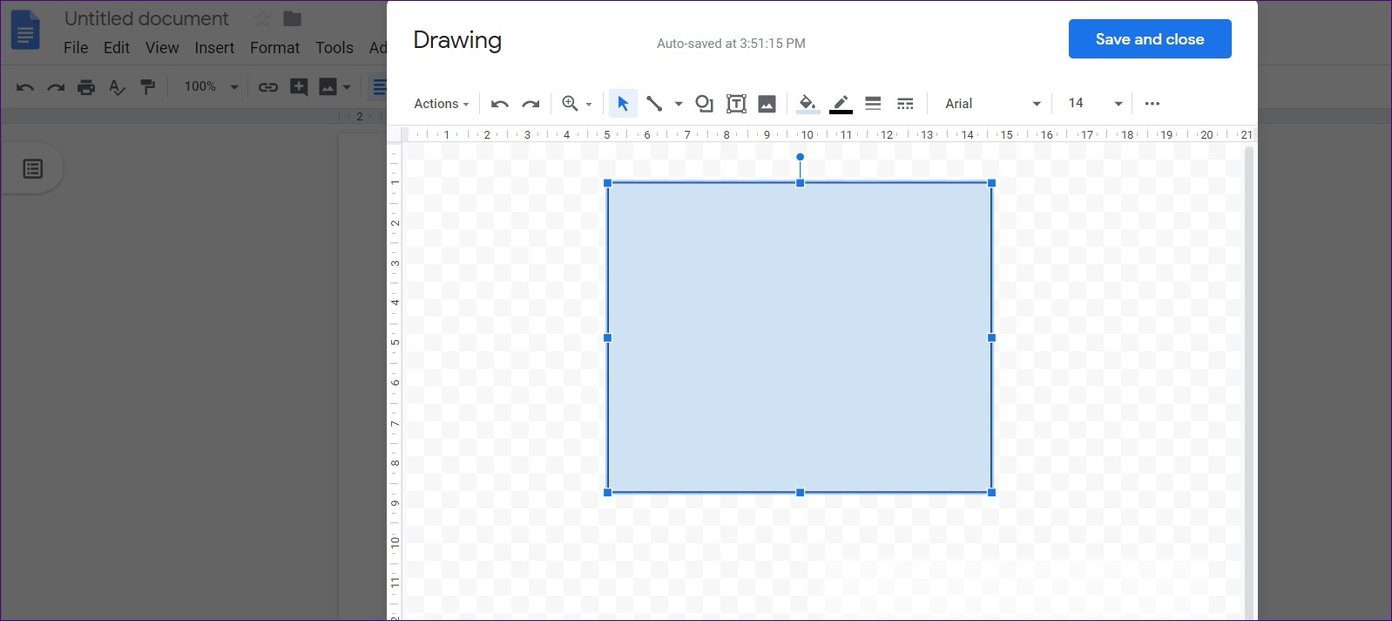
Task: Click Save and close button
Action: click(1150, 39)
